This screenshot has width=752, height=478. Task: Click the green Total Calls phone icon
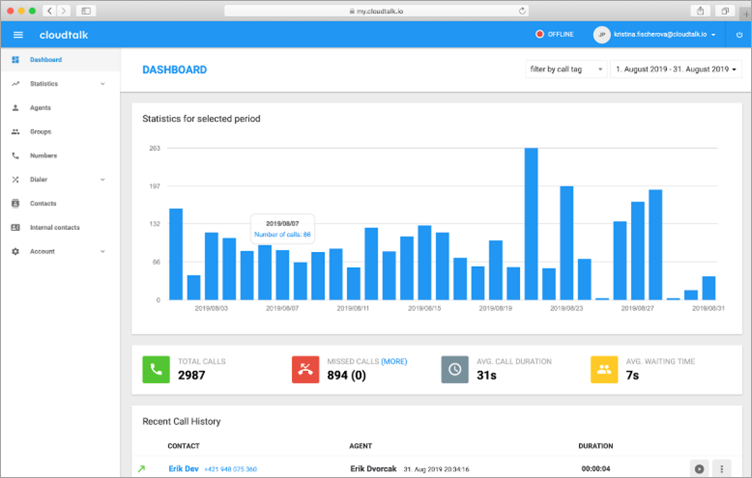pos(156,369)
